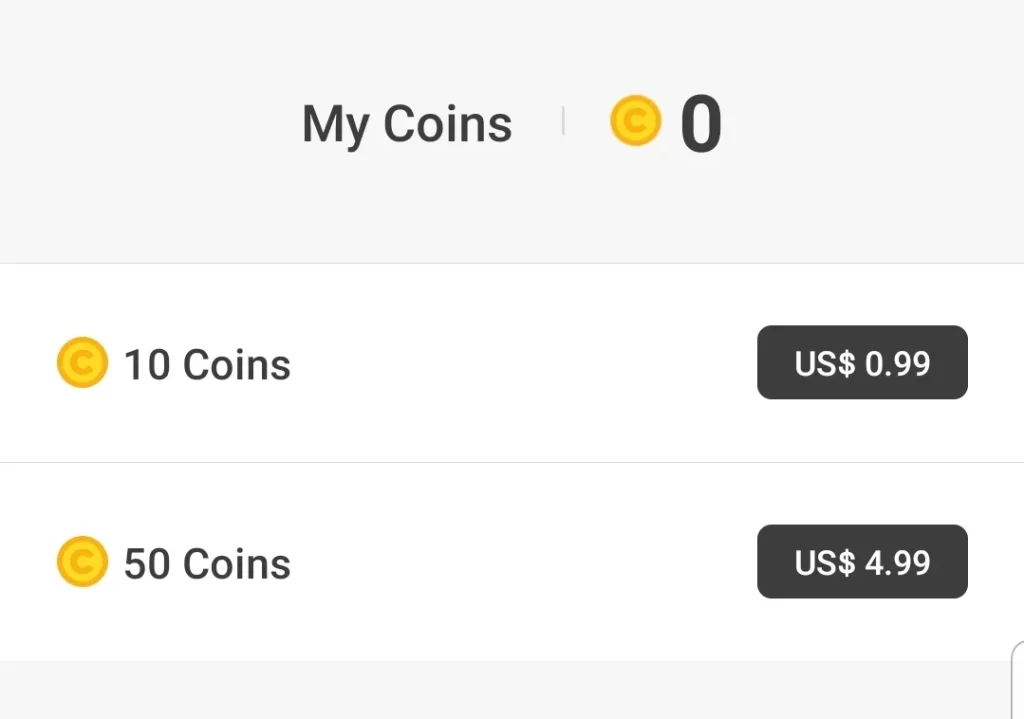Select the My Coins heading
Viewport: 1024px width, 719px height.
point(407,125)
